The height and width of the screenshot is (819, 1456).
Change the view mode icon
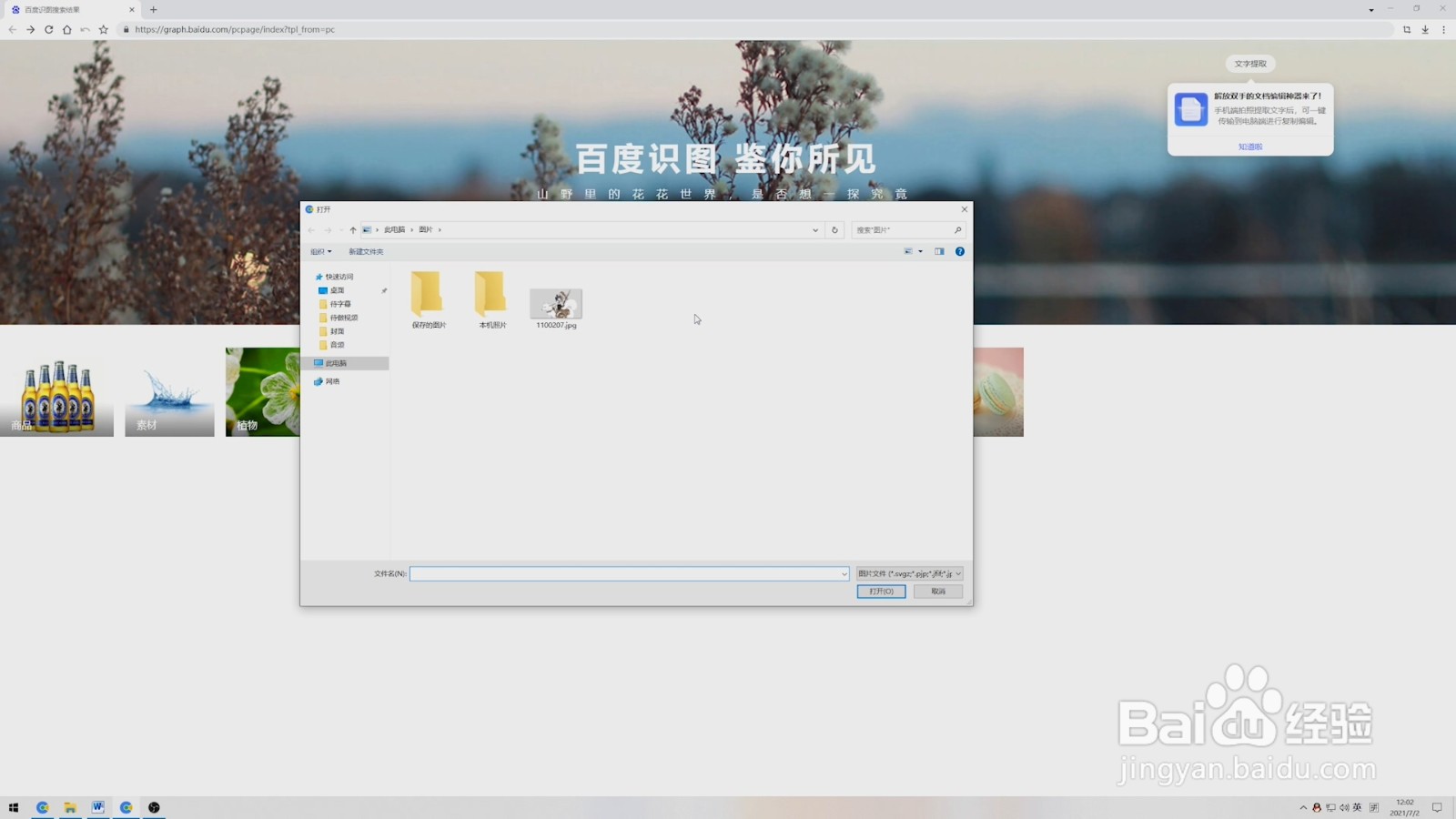908,251
